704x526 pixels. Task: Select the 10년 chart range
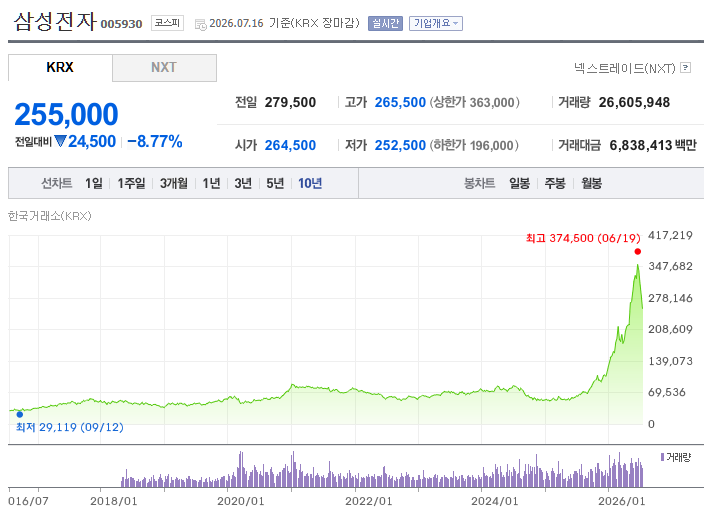[x=310, y=183]
